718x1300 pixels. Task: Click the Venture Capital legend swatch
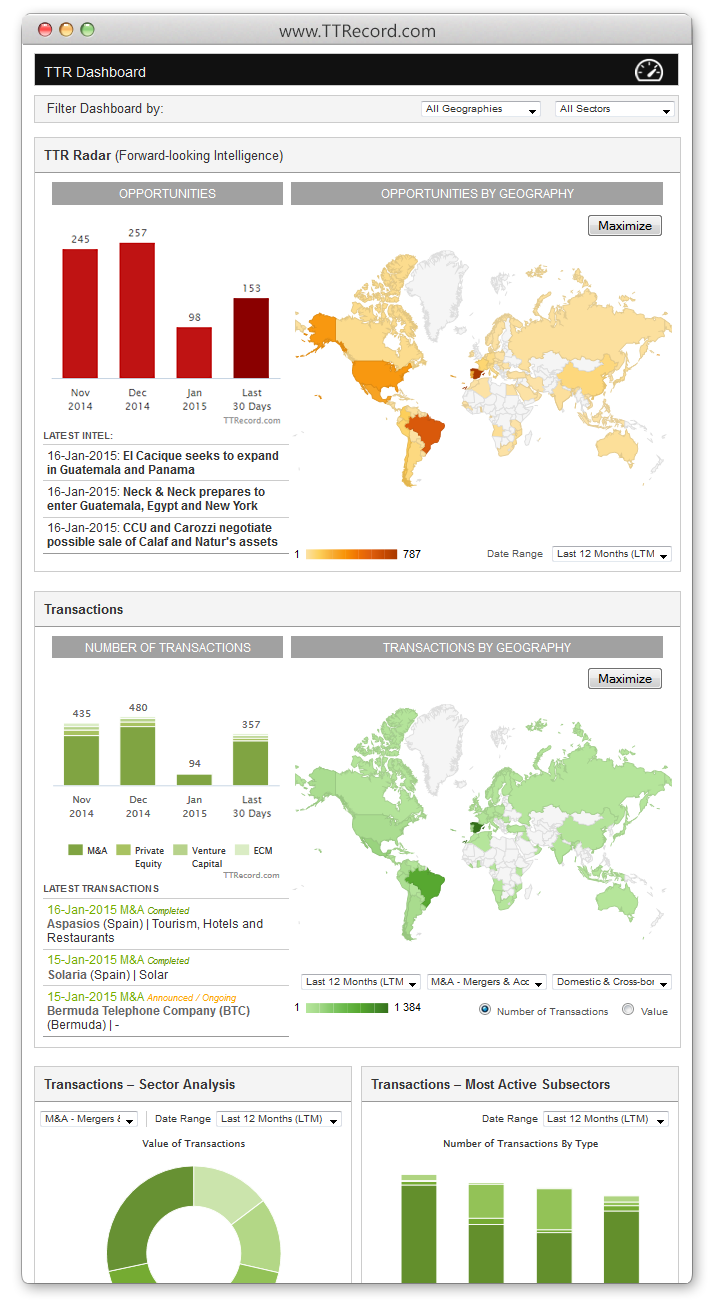(180, 850)
